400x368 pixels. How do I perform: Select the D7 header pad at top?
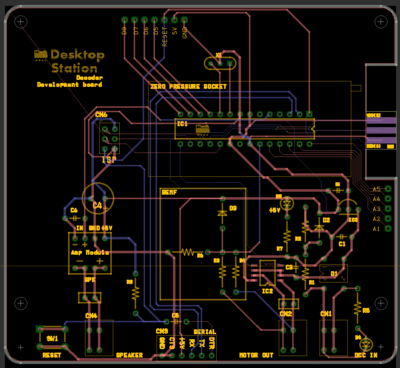click(x=134, y=20)
